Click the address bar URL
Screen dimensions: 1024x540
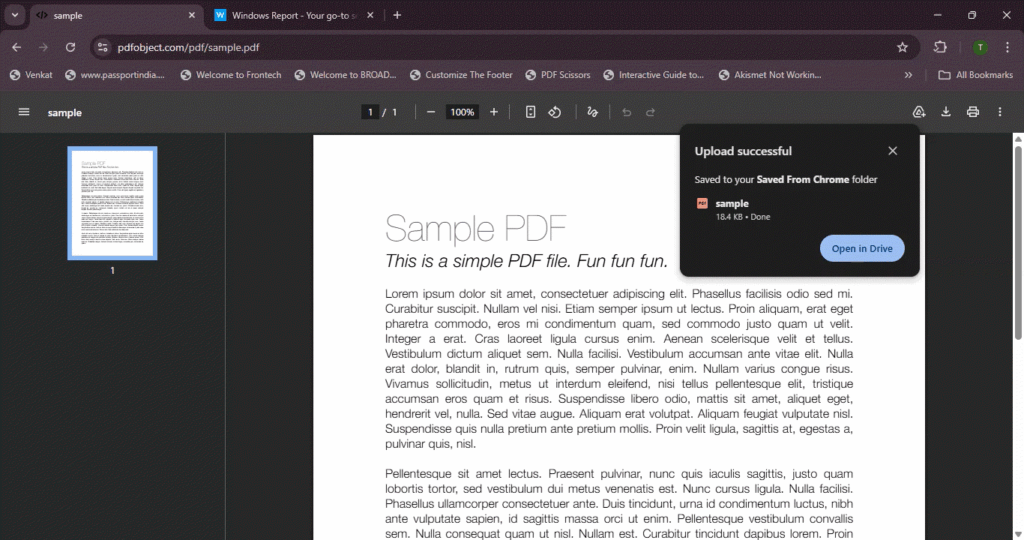(x=188, y=47)
